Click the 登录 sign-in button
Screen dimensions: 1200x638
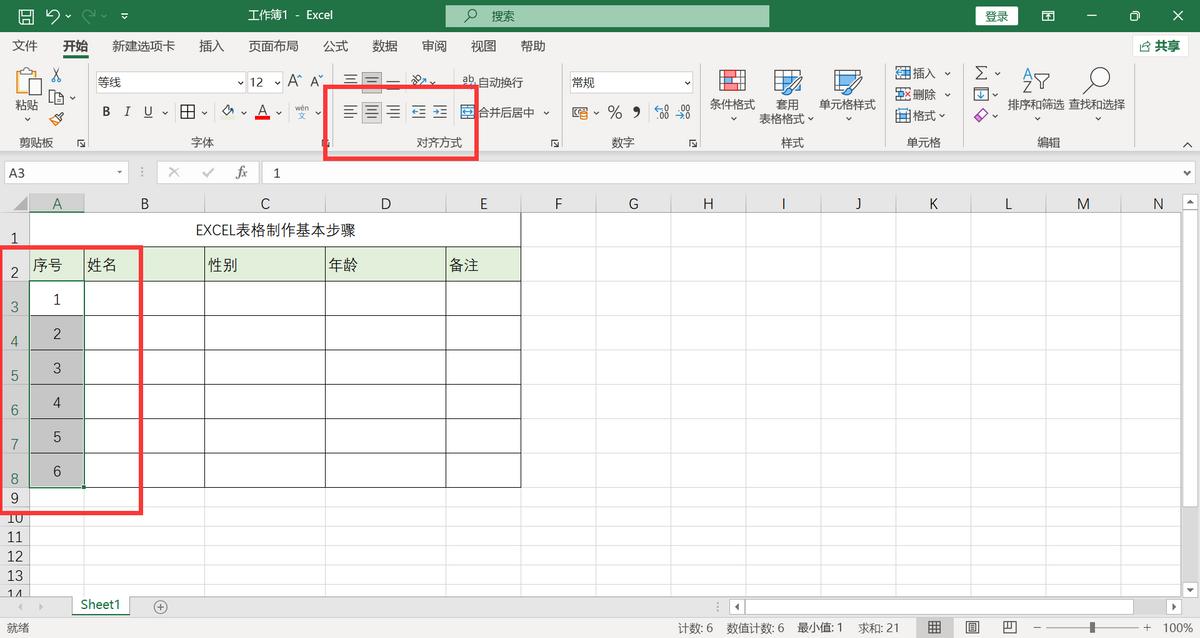coord(996,15)
